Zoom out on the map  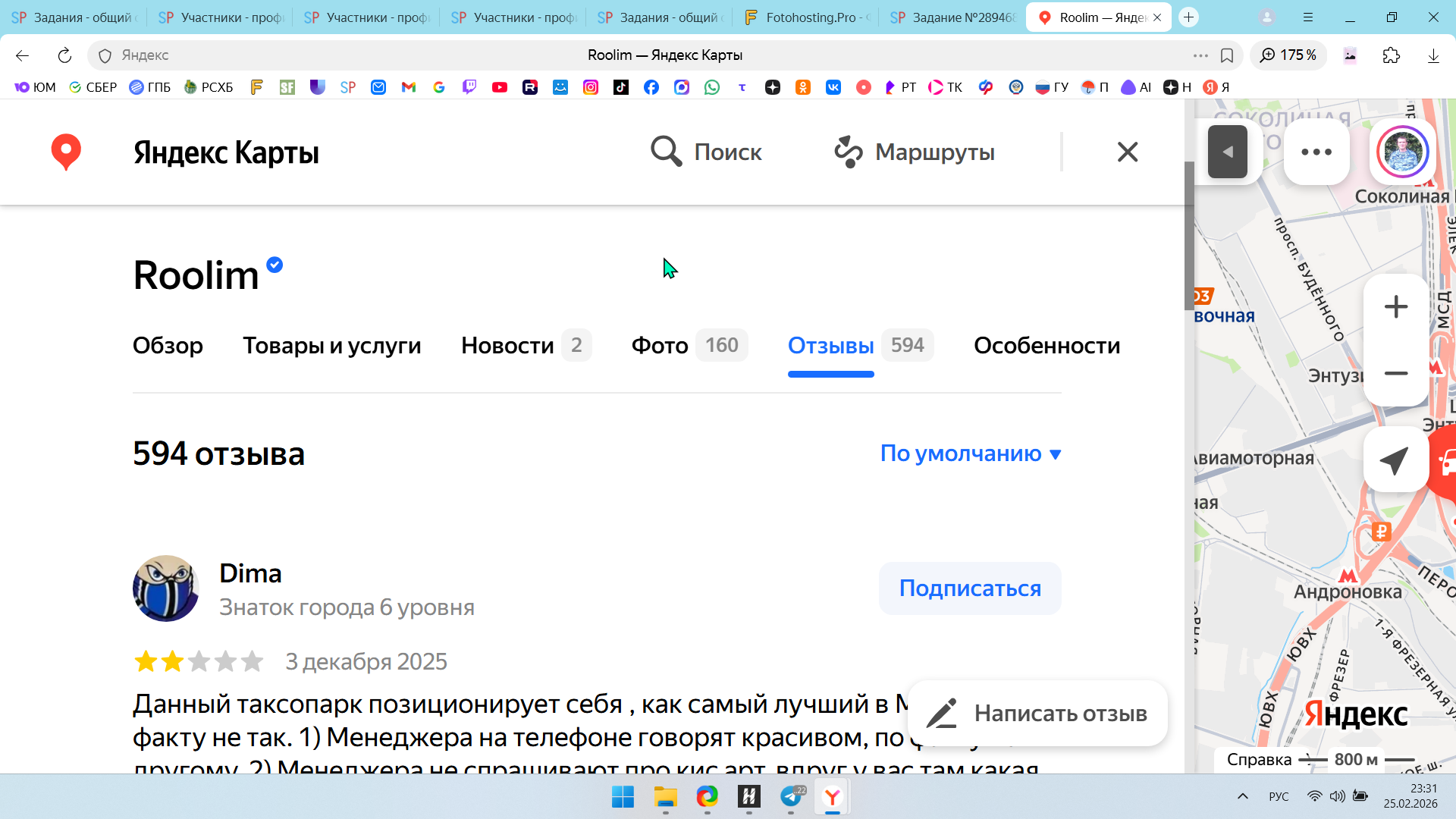point(1395,373)
